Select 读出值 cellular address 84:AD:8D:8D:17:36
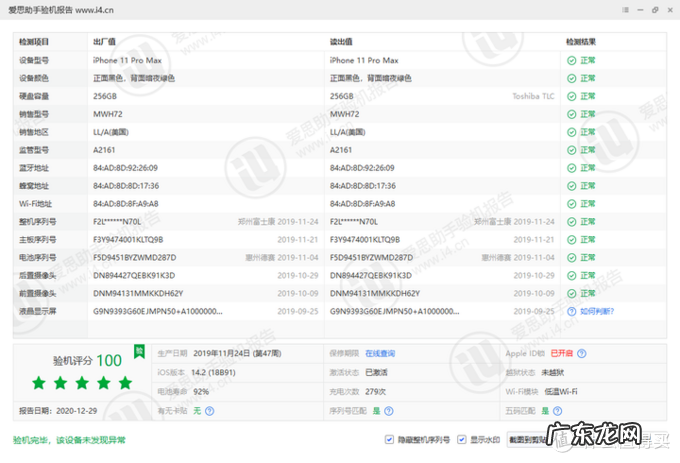Screen dimensions: 680x463 tap(363, 186)
